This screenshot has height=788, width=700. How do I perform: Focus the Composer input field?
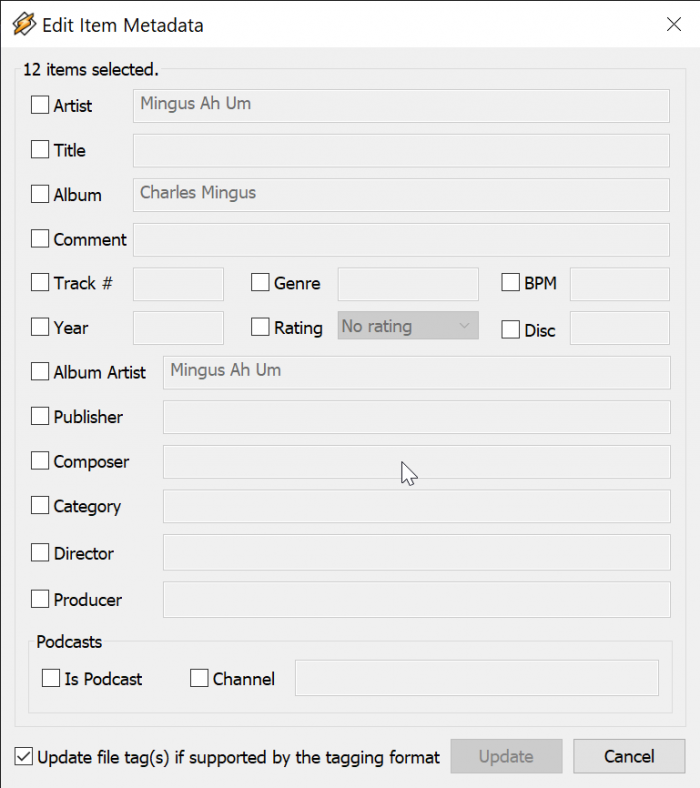[x=416, y=462]
